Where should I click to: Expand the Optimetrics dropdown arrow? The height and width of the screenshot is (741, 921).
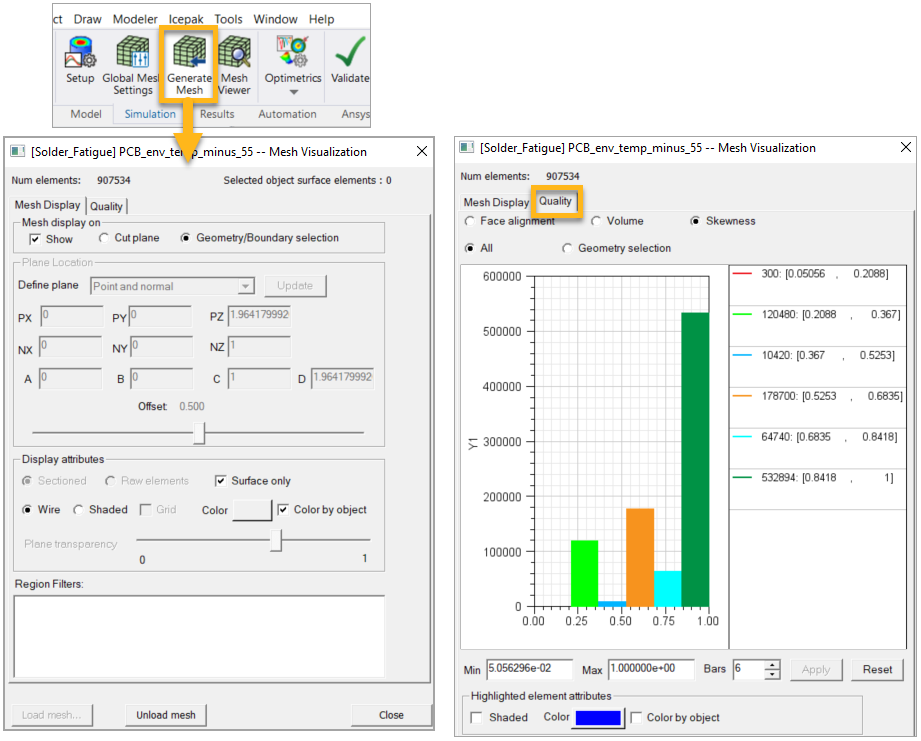(293, 92)
